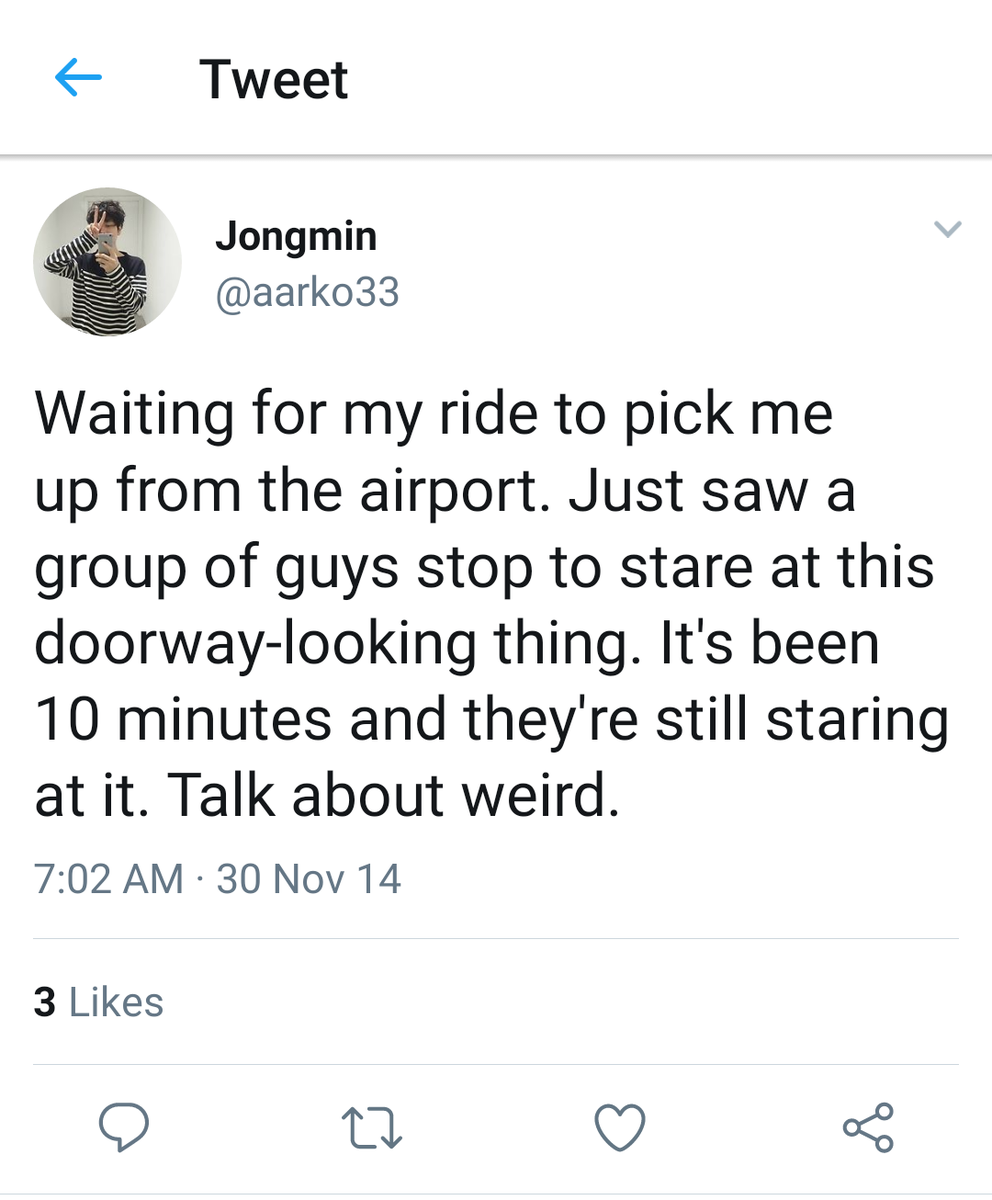Tap the 'doorway-looking thing' phrase
The width and height of the screenshot is (992, 1200).
(x=334, y=645)
